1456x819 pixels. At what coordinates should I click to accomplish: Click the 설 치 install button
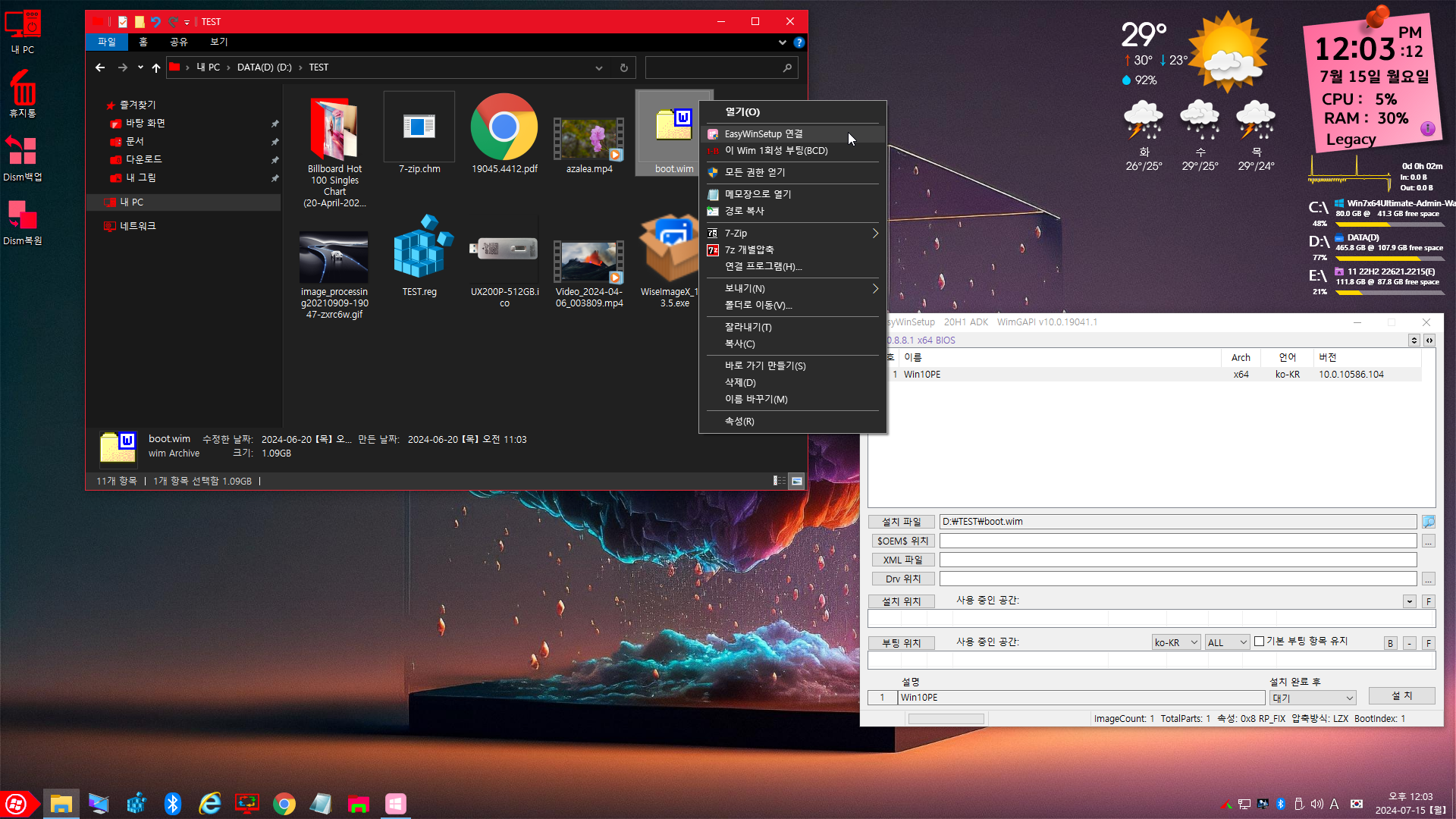[1401, 696]
